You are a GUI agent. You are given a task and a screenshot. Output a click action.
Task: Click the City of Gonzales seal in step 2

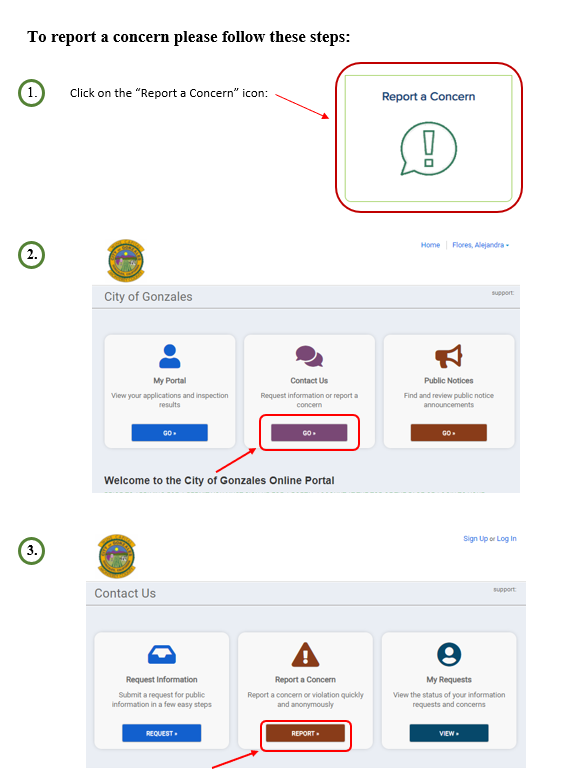click(x=126, y=261)
